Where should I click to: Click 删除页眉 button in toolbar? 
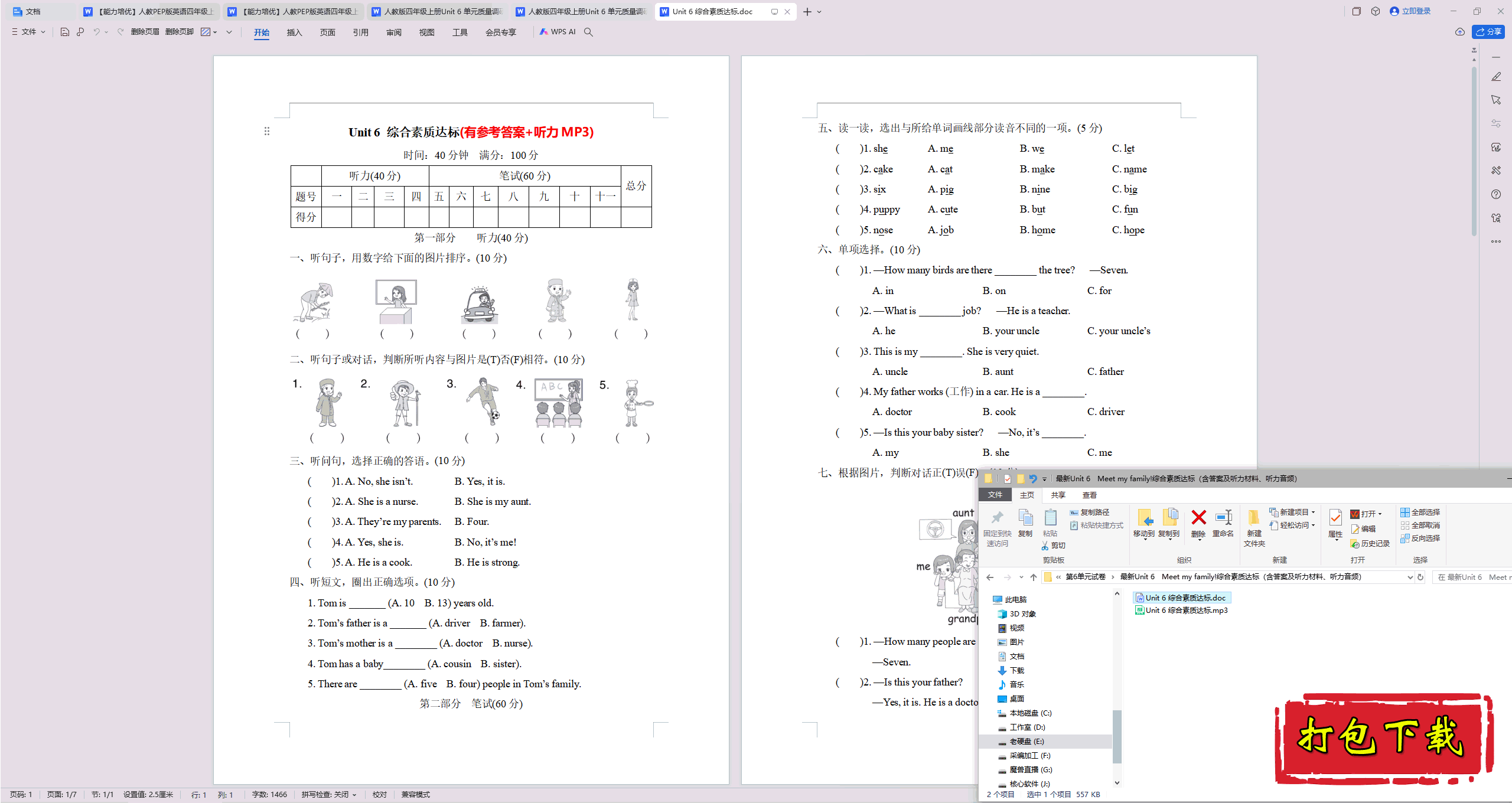[145, 32]
